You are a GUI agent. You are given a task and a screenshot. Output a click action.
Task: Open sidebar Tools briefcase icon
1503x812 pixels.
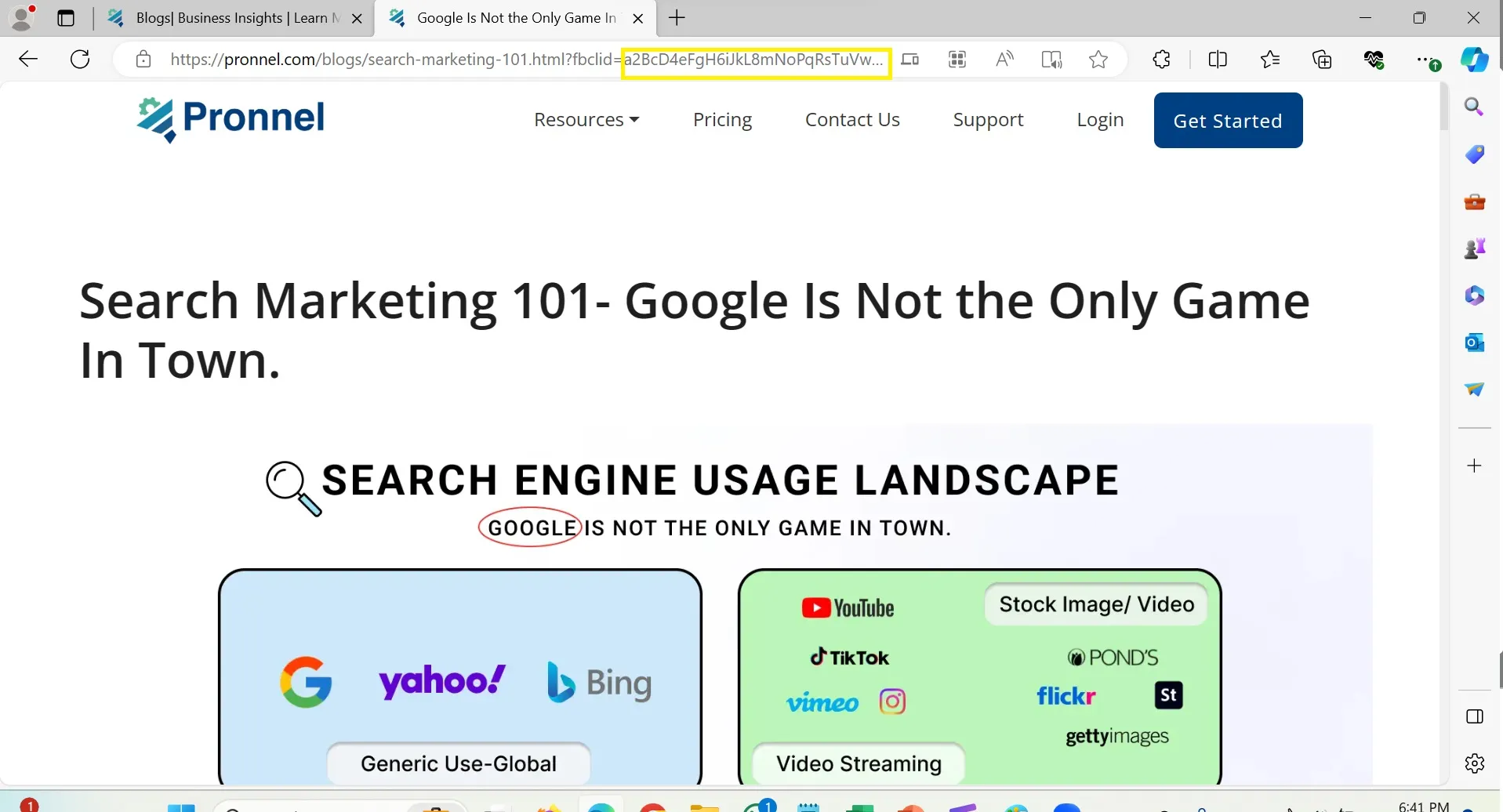1475,201
